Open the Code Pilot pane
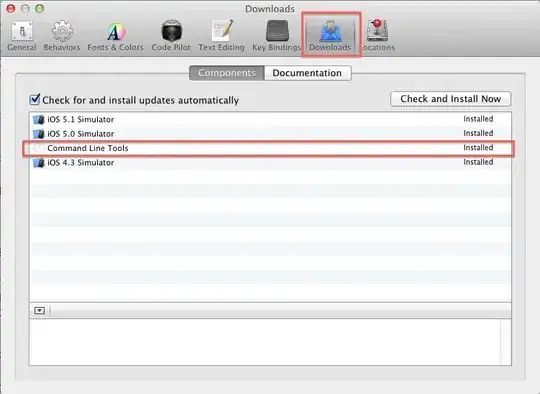 point(171,36)
